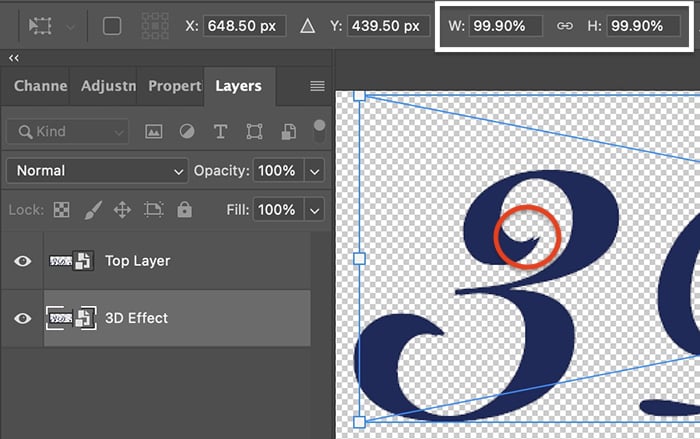Select the reference point location grid
The width and height of the screenshot is (700, 439).
click(155, 26)
